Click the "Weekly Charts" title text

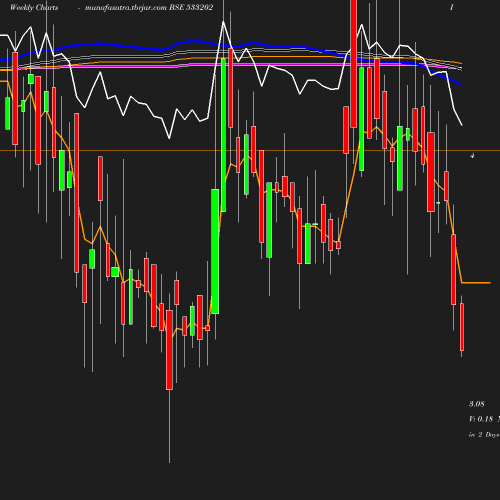point(34,7)
